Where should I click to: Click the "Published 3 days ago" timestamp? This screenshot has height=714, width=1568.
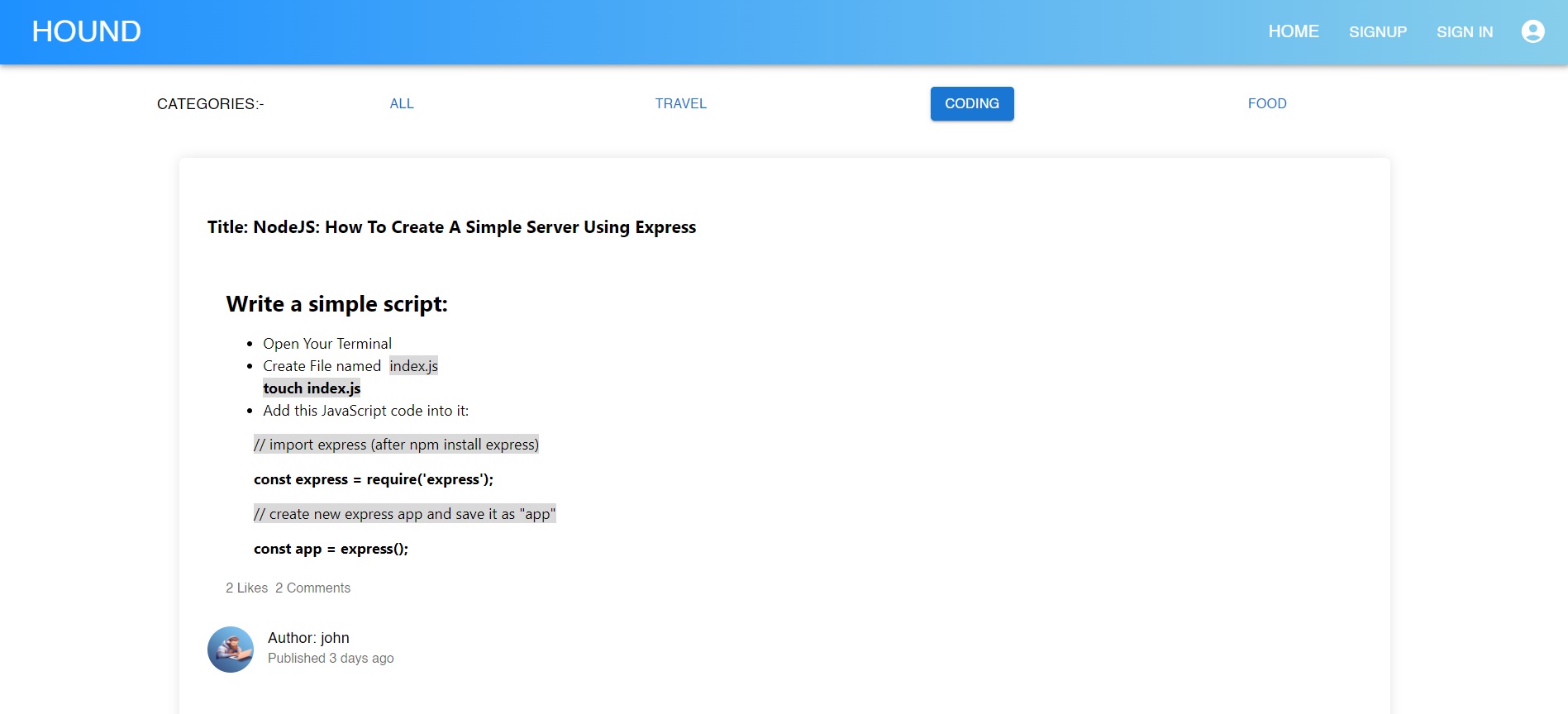click(331, 659)
